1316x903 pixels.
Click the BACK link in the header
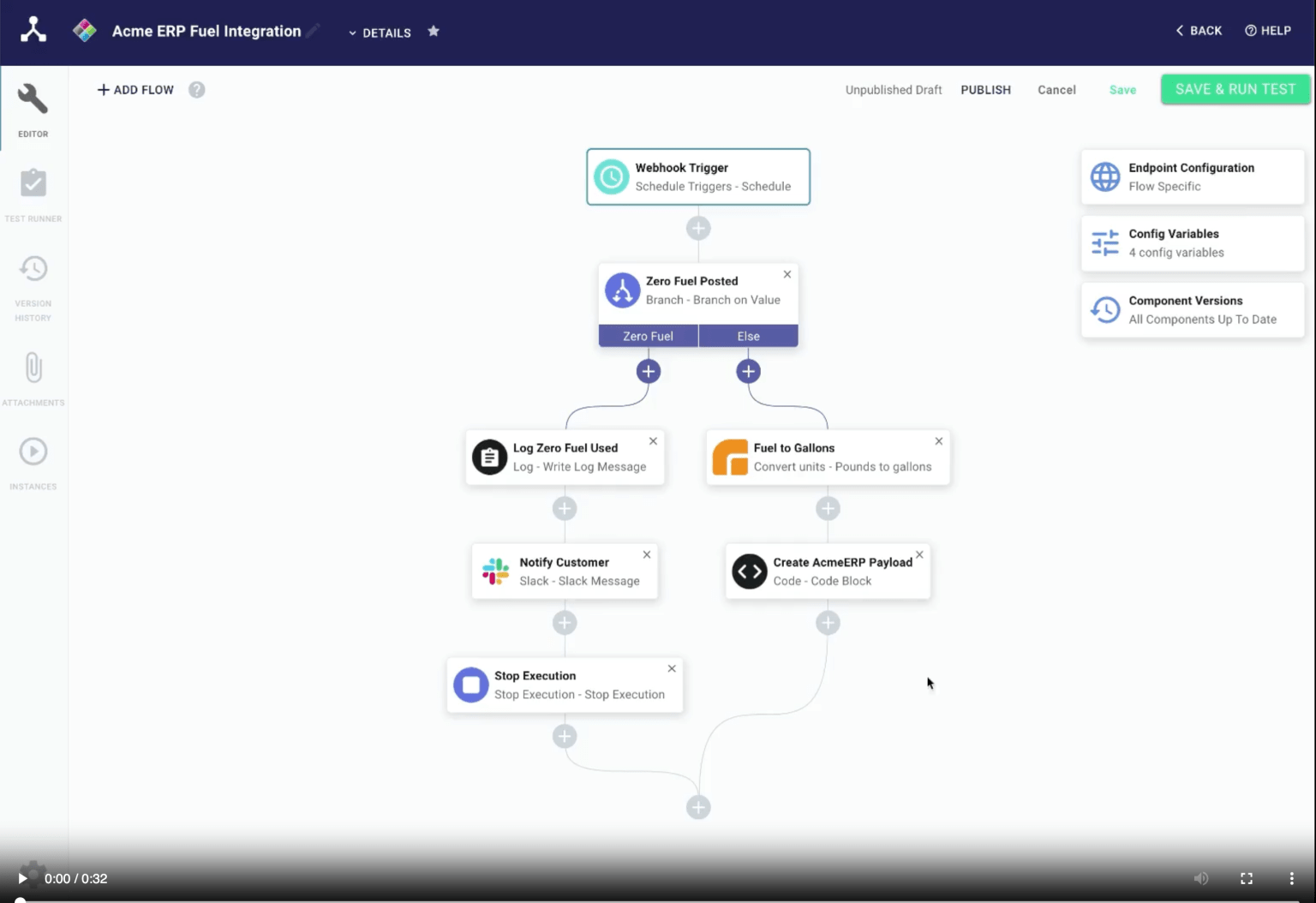click(1199, 30)
